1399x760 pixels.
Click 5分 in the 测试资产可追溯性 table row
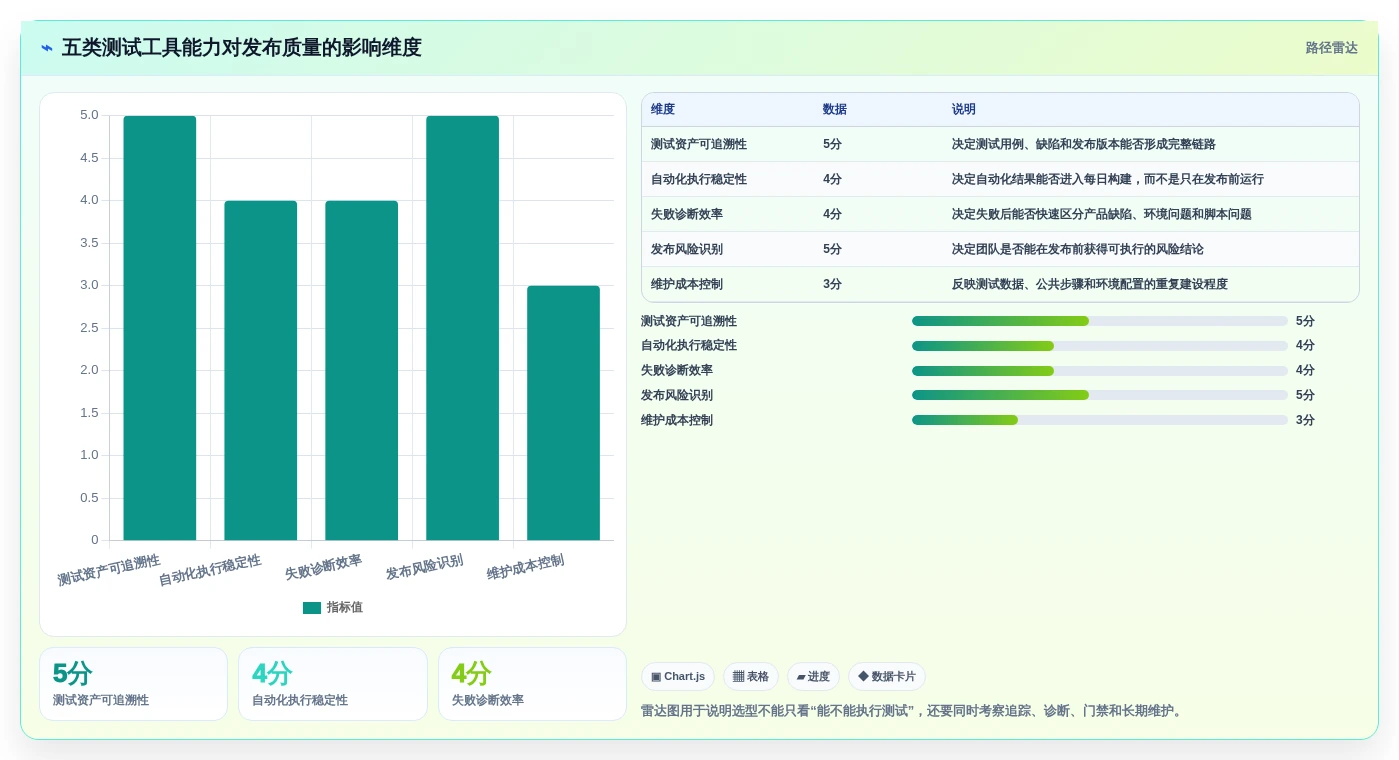pyautogui.click(x=832, y=144)
